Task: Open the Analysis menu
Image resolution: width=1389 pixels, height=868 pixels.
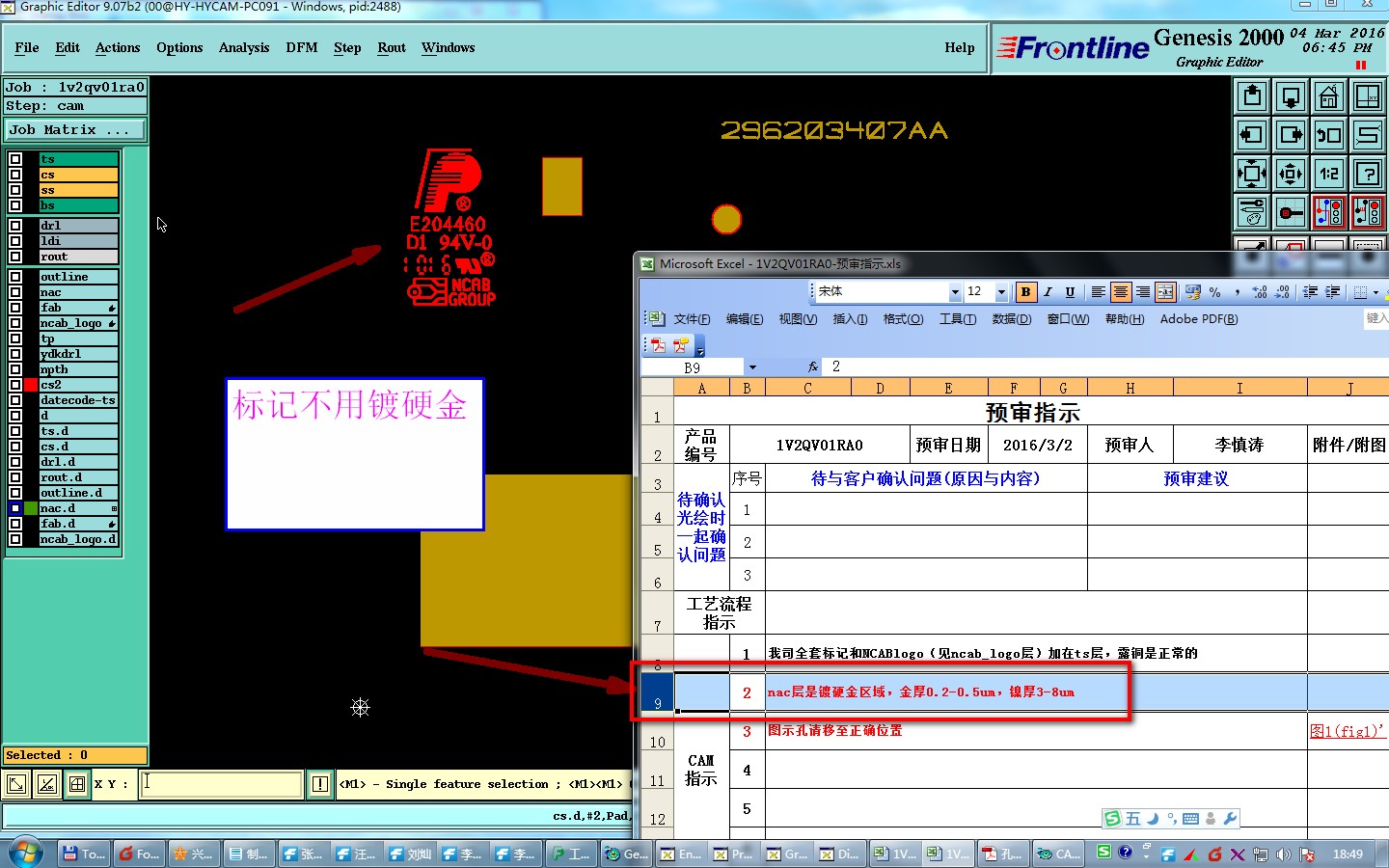Action: point(244,47)
